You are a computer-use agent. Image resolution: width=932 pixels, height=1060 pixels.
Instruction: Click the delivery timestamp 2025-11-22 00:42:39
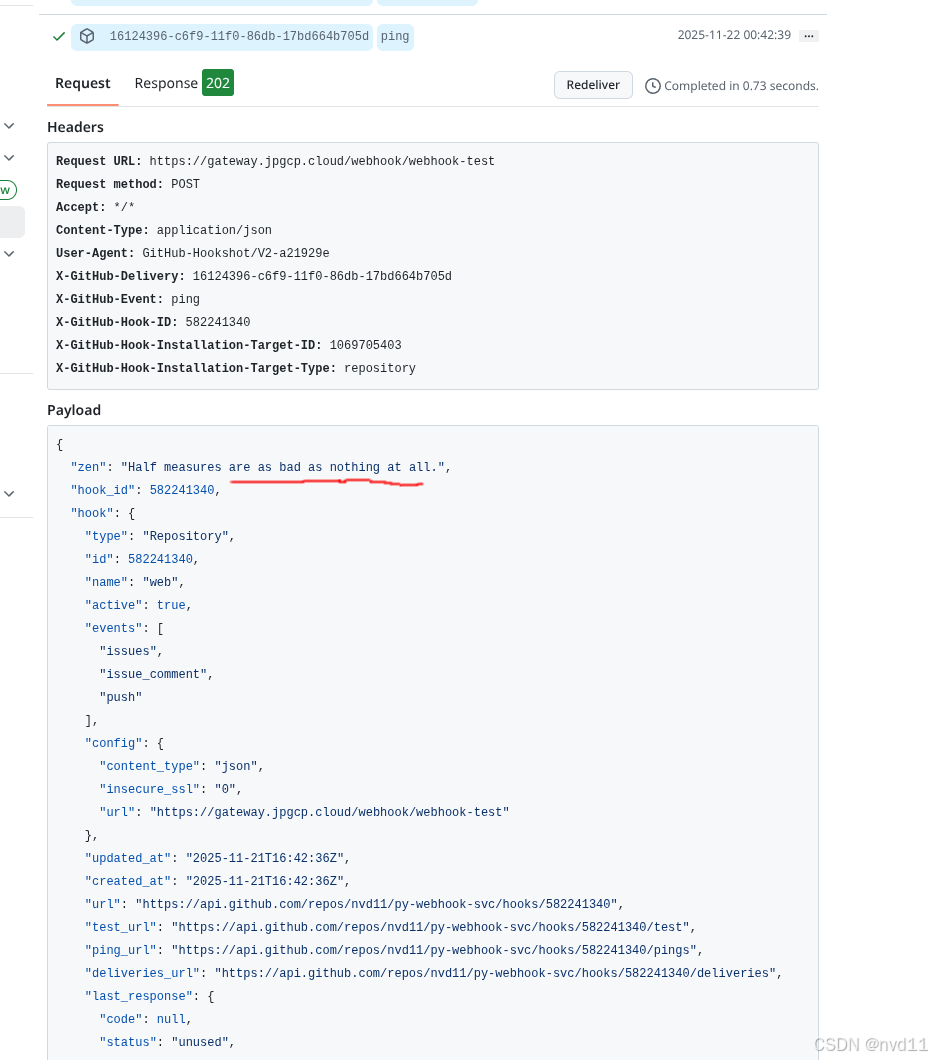point(734,35)
